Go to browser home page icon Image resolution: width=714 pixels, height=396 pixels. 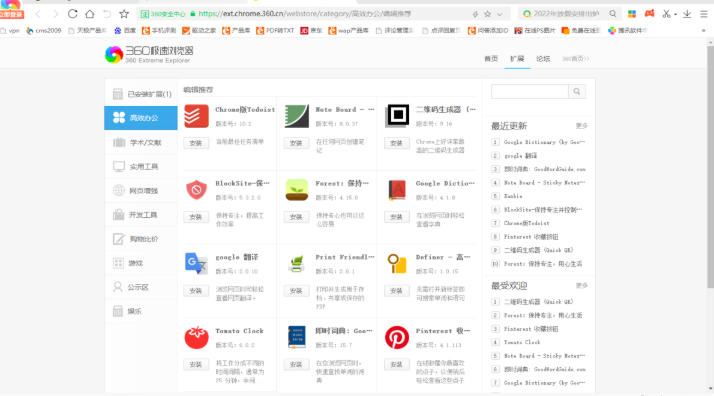pyautogui.click(x=90, y=14)
